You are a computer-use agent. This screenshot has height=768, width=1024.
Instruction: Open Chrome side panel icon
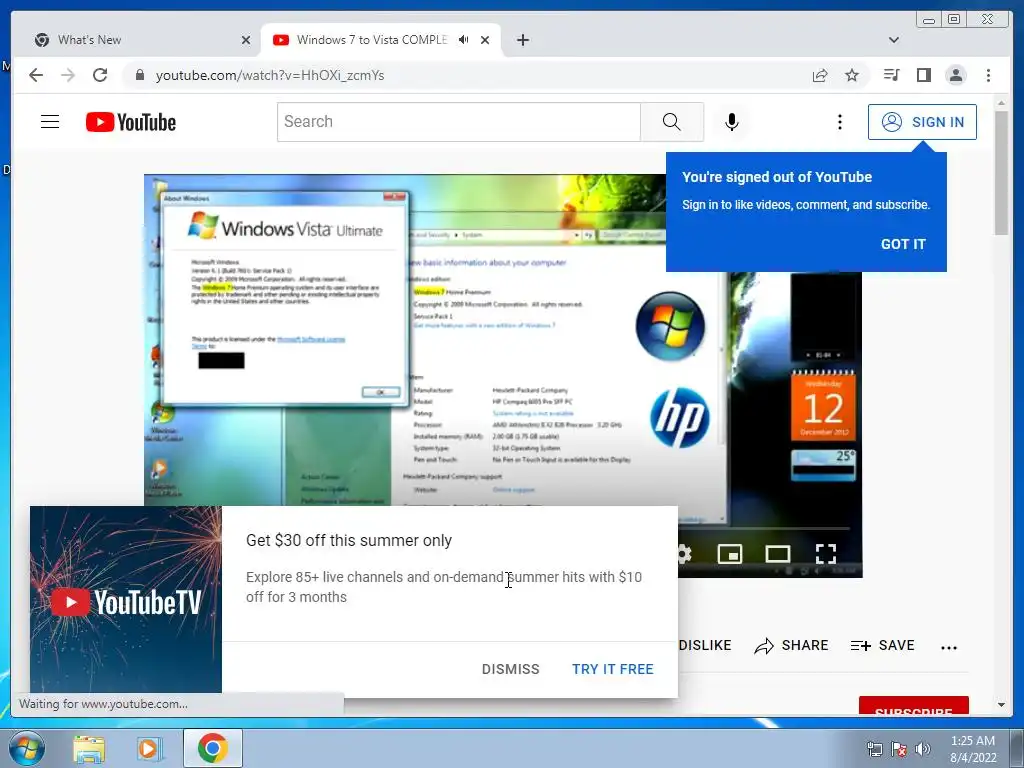pos(923,75)
